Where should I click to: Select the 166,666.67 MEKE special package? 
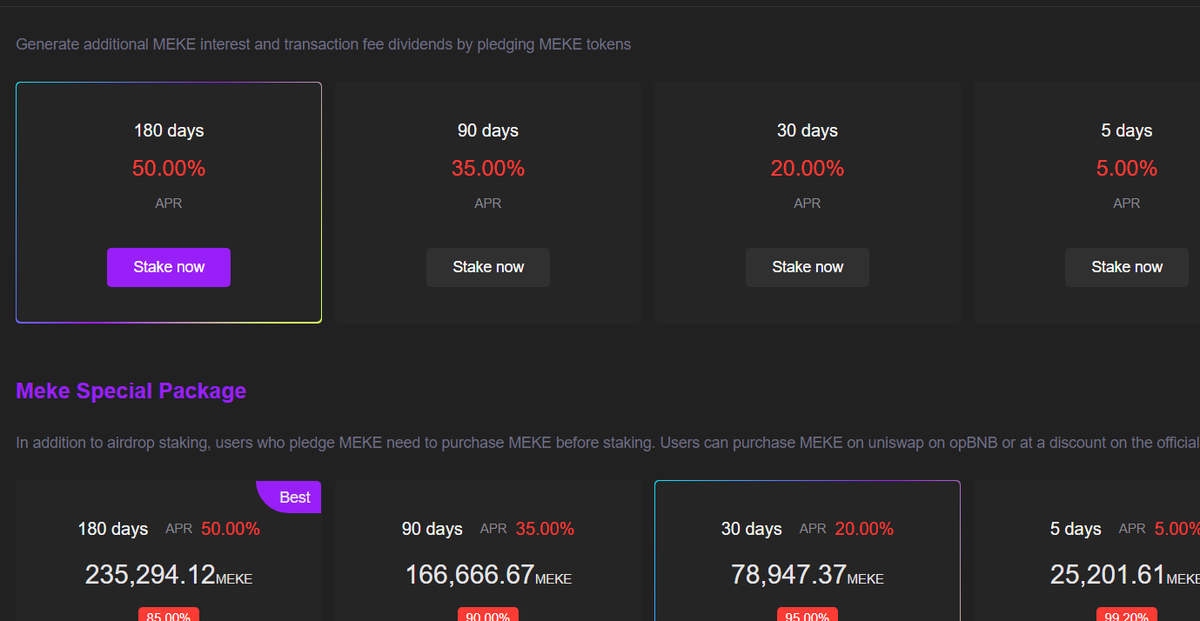(x=488, y=551)
